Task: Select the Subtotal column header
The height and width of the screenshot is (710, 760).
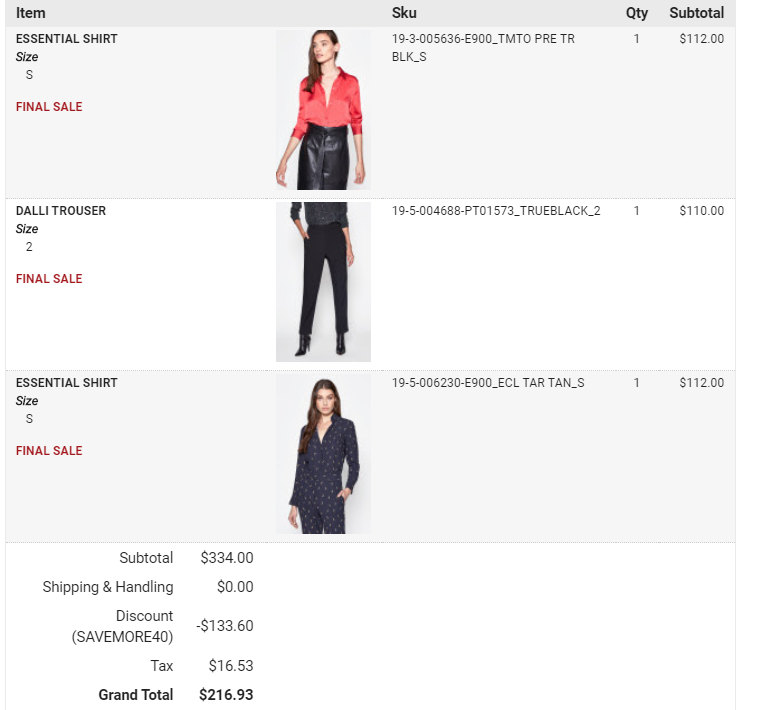Action: [697, 13]
